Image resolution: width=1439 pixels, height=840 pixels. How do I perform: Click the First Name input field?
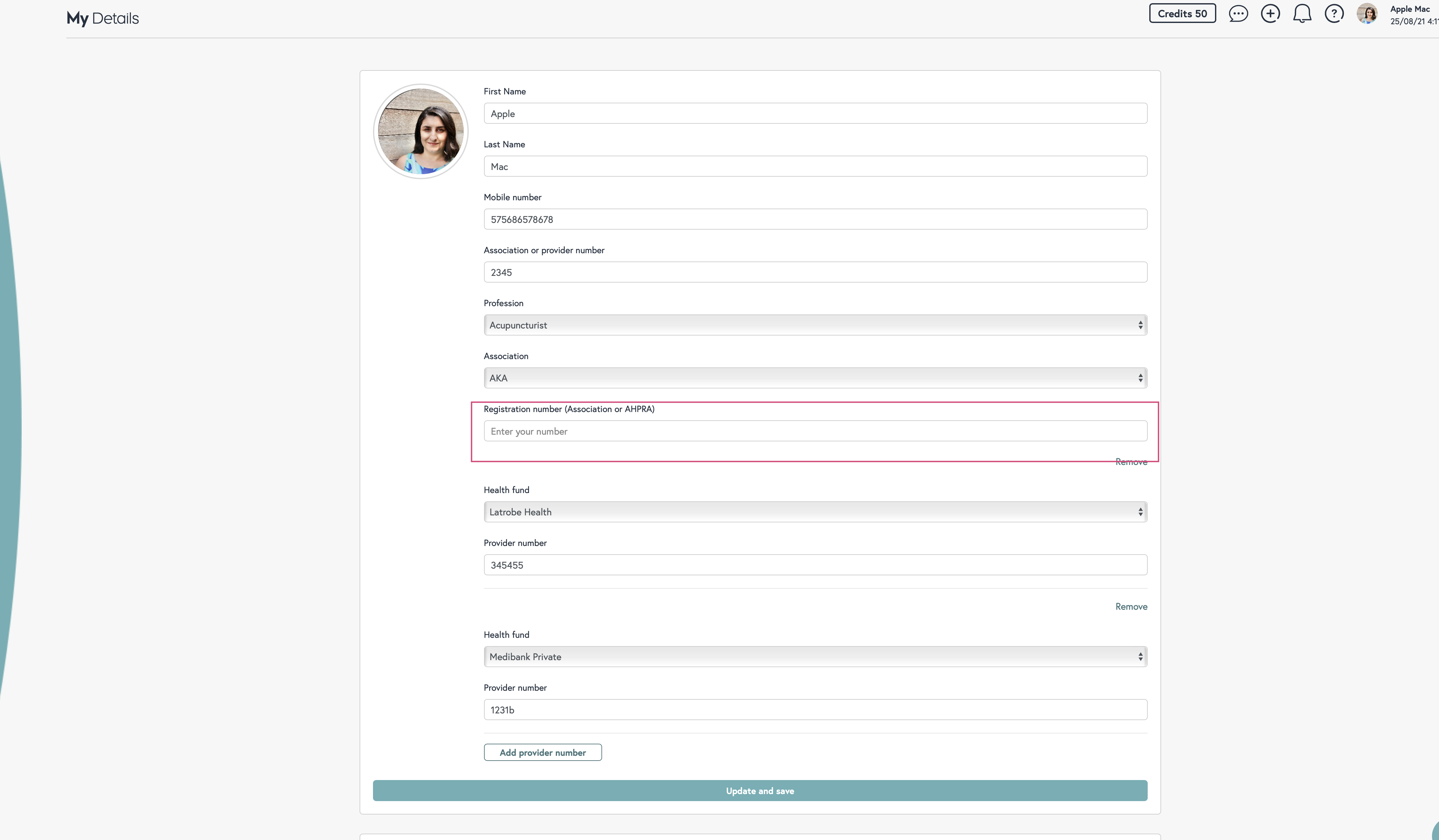click(x=815, y=114)
